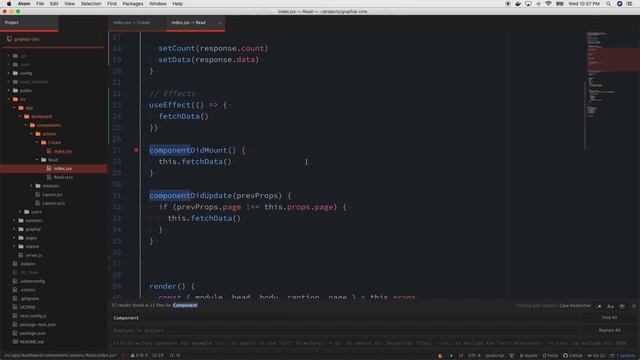
Task: Close the find in project panel
Action: point(634,306)
